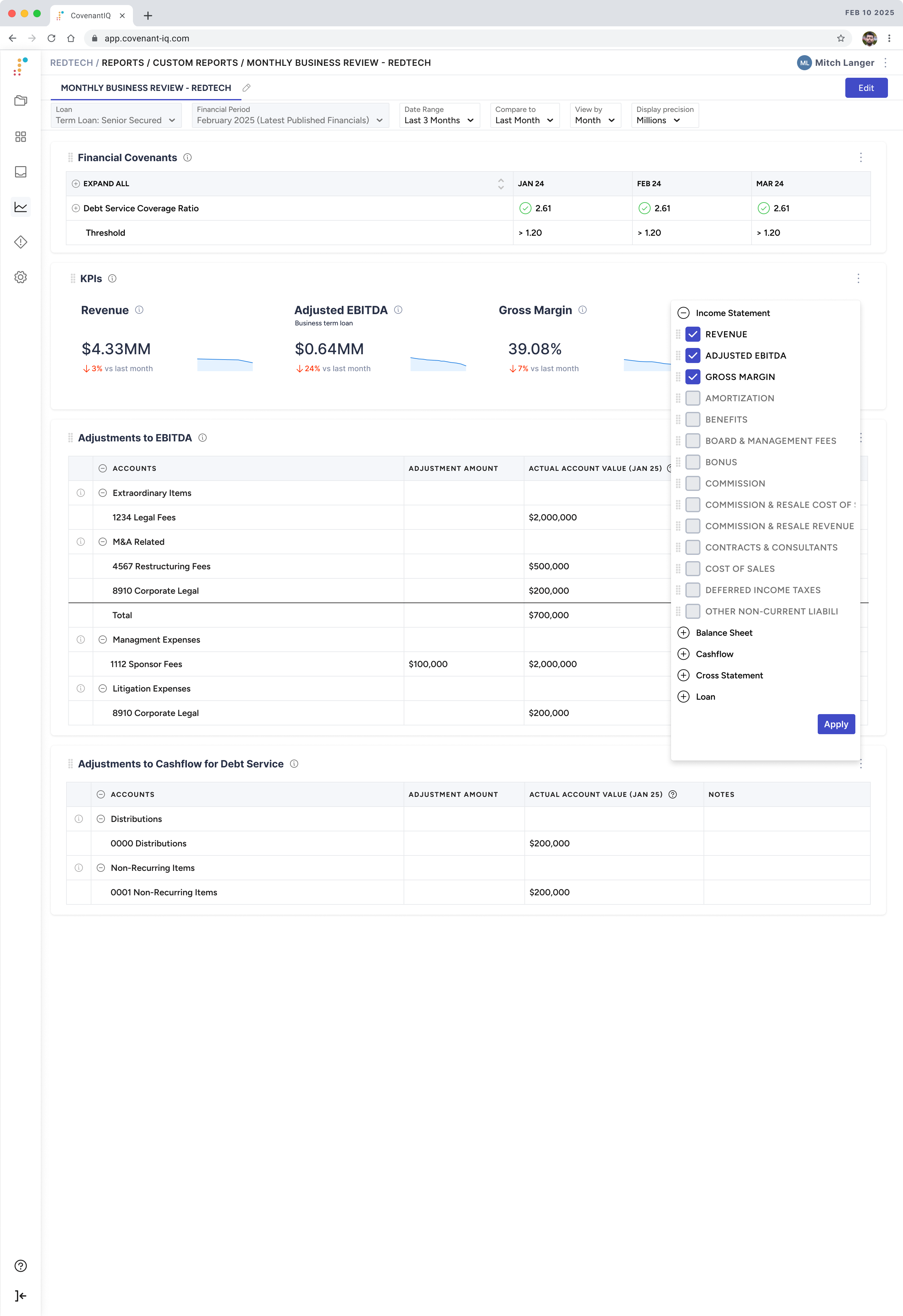Open the Date Range dropdown
903x1316 pixels.
click(x=439, y=120)
